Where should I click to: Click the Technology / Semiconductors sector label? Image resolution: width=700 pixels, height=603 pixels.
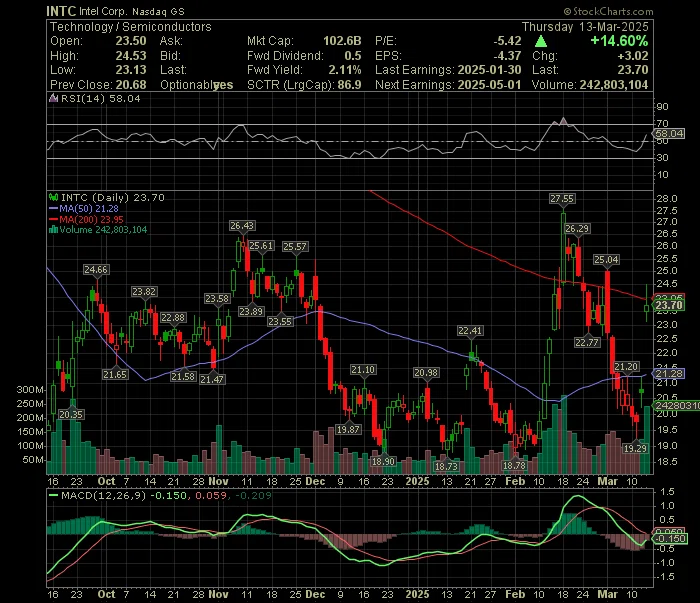pos(130,27)
